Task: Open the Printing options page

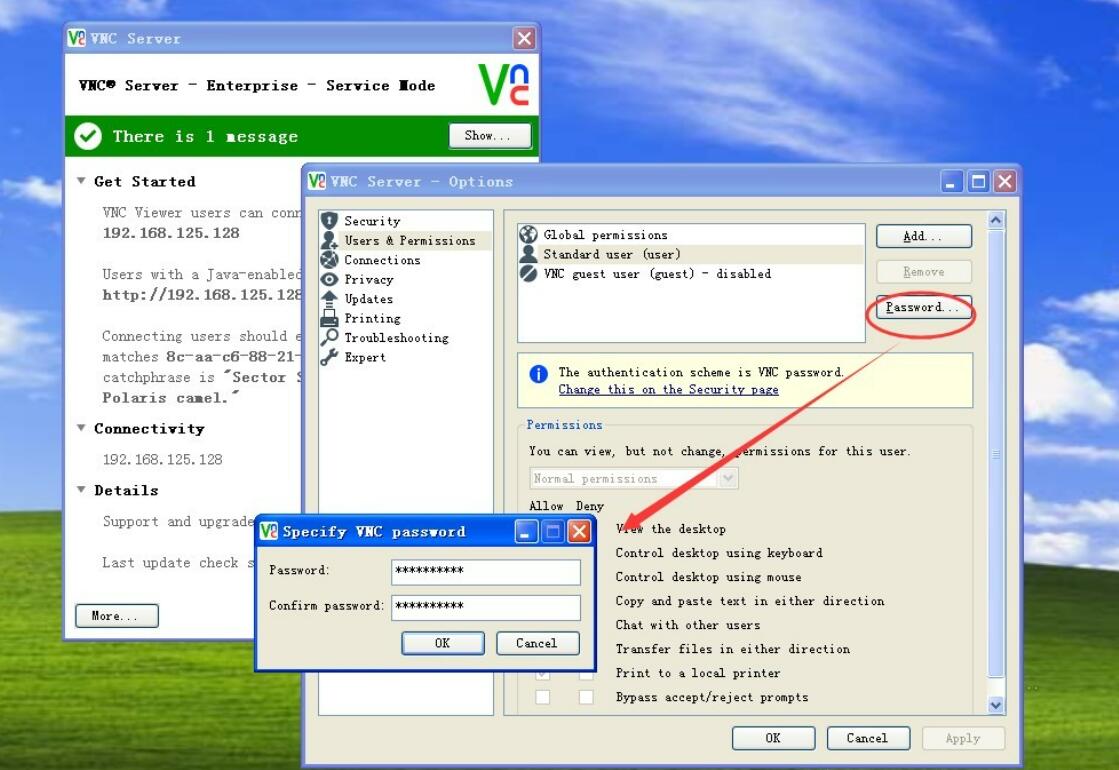Action: click(371, 318)
